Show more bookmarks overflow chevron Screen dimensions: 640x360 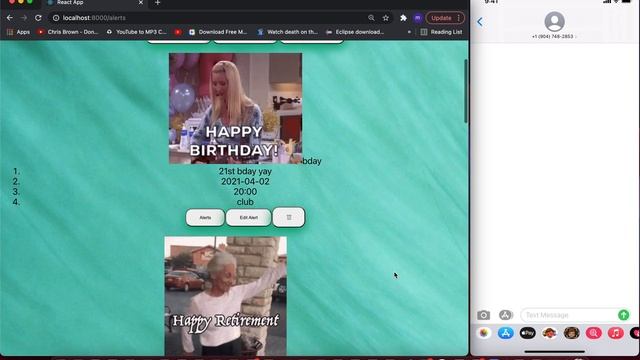coord(409,32)
